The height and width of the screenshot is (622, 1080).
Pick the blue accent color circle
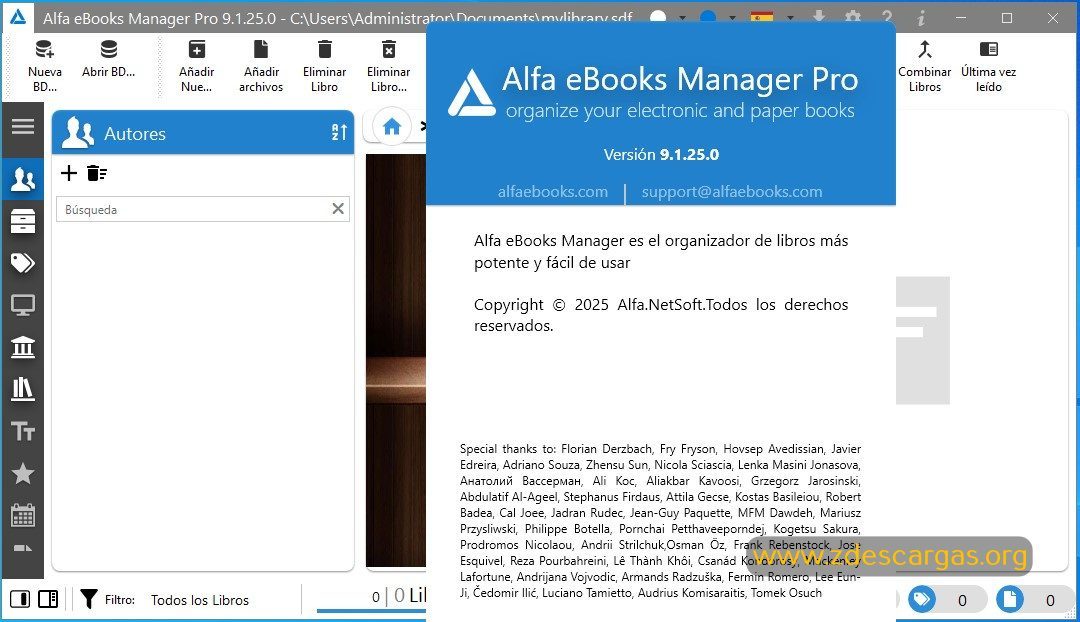[708, 18]
